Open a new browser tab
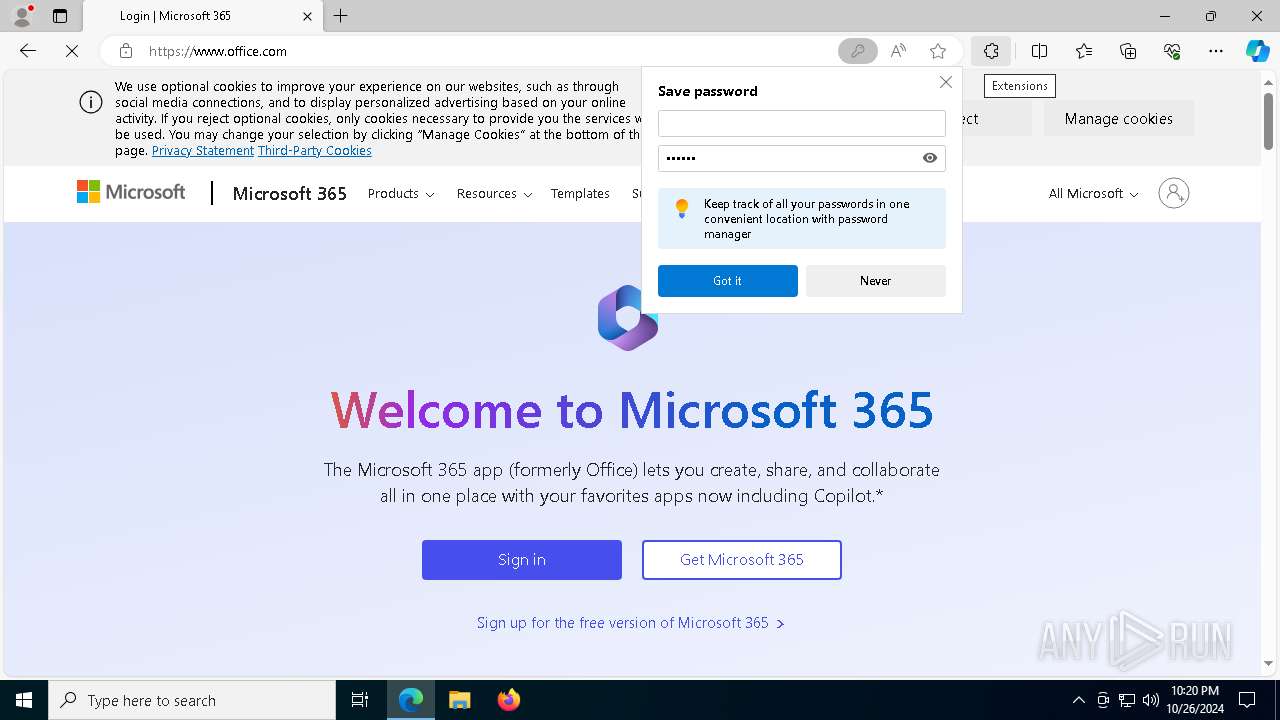The image size is (1280, 720). 341,16
